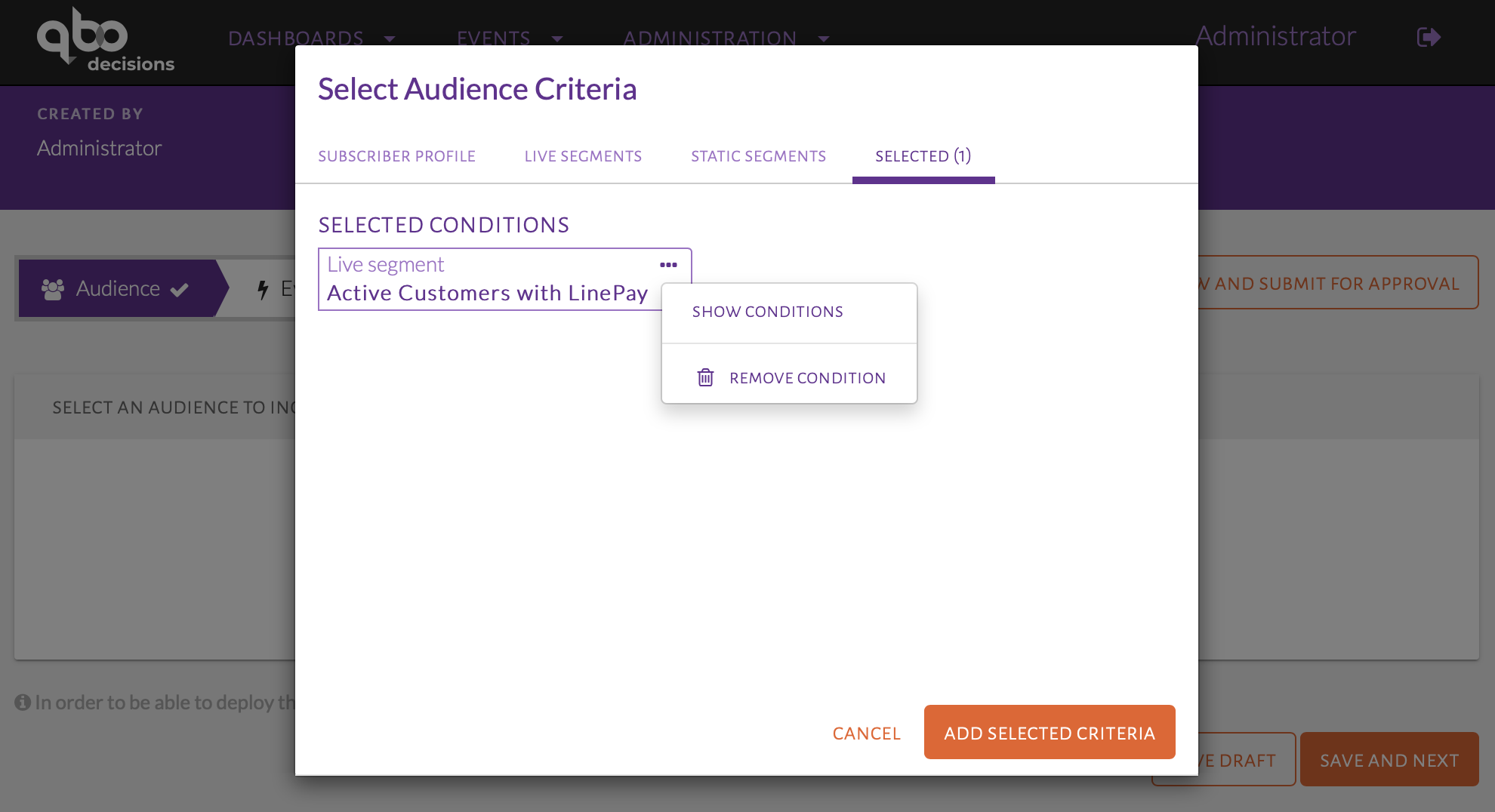
Task: Open the Dashboards menu
Action: (x=296, y=38)
